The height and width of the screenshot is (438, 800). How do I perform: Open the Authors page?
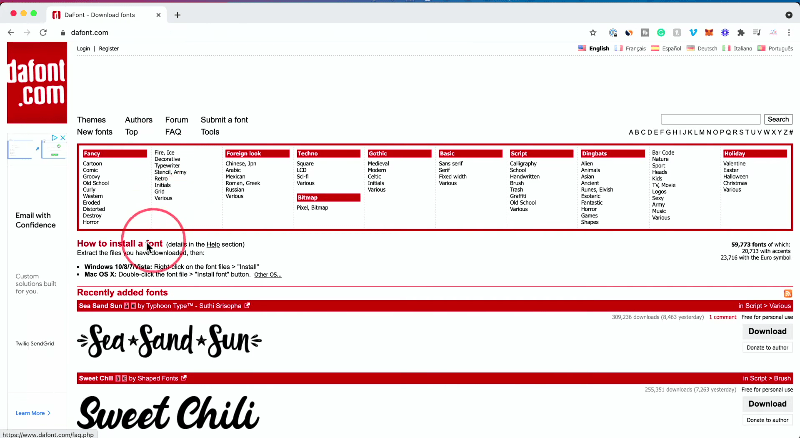point(139,120)
